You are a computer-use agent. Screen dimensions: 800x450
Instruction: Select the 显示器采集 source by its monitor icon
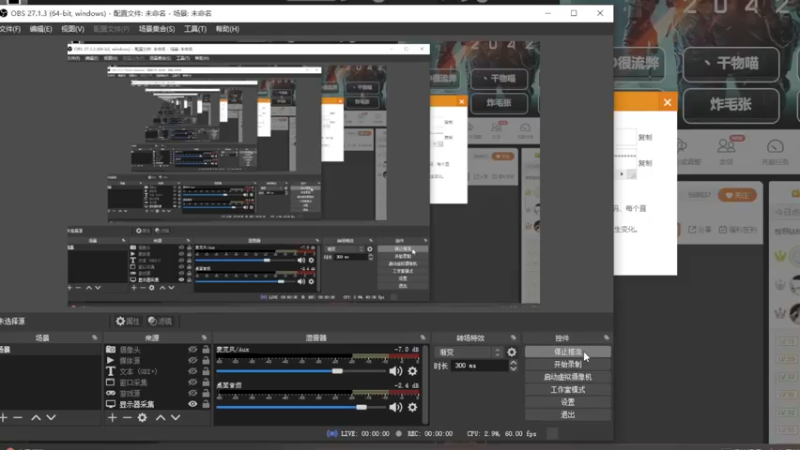click(x=111, y=404)
